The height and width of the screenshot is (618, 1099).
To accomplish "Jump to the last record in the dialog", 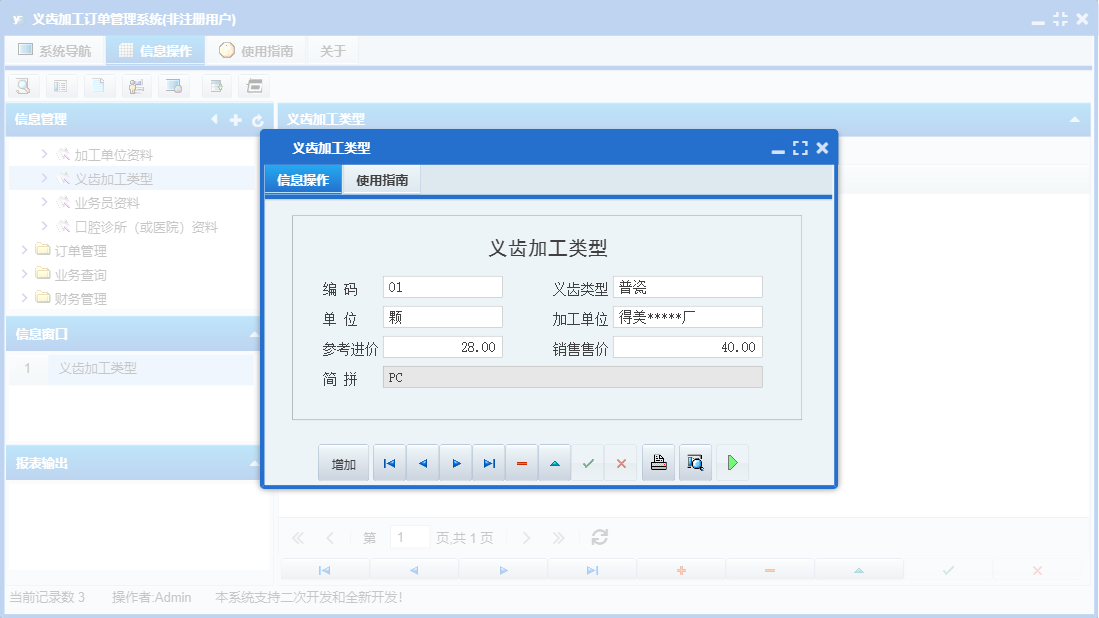I will point(489,462).
